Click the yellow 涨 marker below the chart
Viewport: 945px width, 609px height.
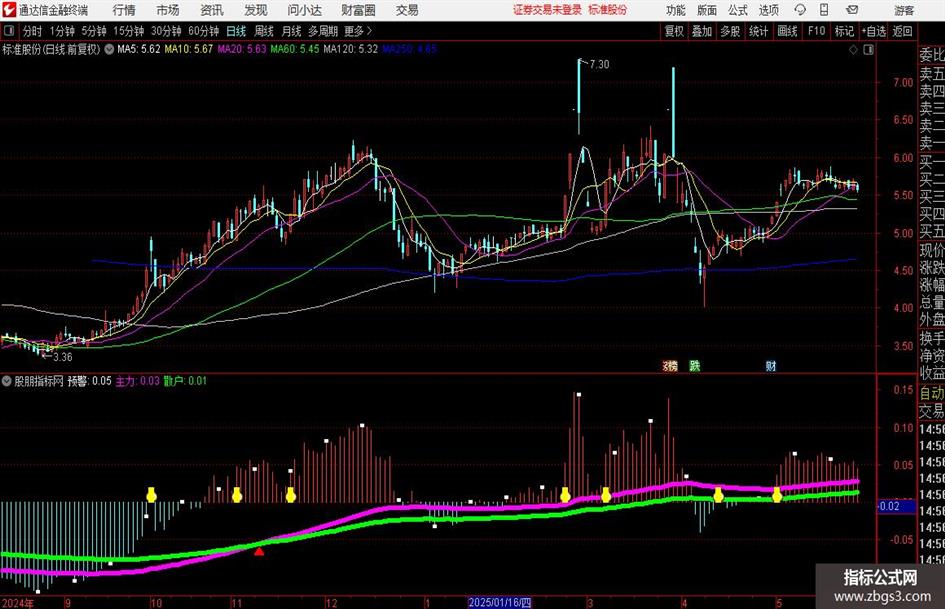point(670,365)
